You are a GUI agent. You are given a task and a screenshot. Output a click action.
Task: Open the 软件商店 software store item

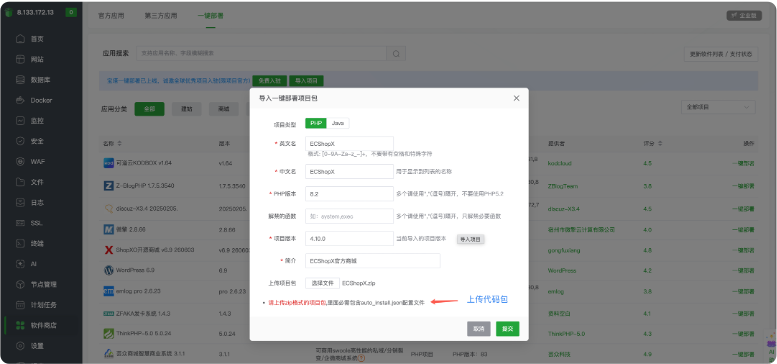[43, 325]
